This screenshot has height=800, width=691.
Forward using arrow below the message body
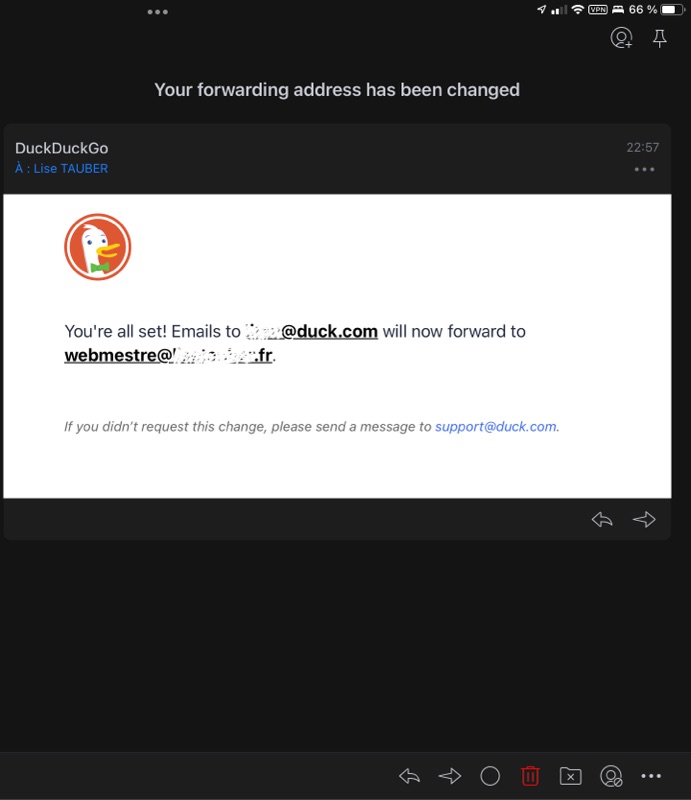(644, 519)
